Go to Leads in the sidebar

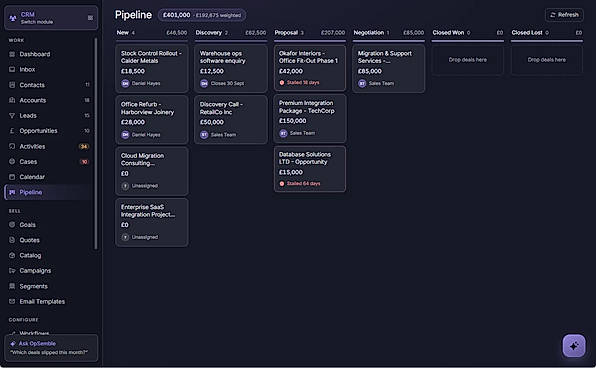48,116
